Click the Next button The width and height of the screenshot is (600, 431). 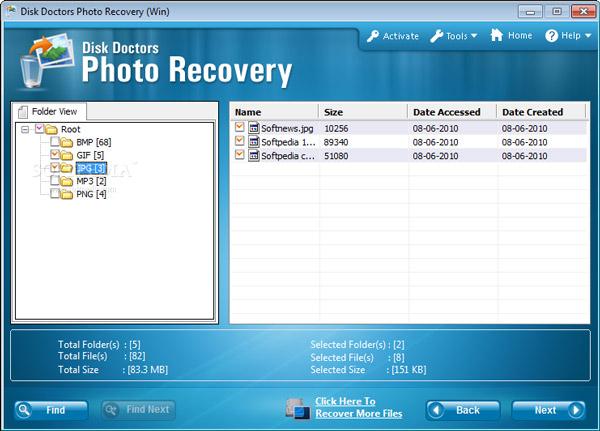[549, 410]
